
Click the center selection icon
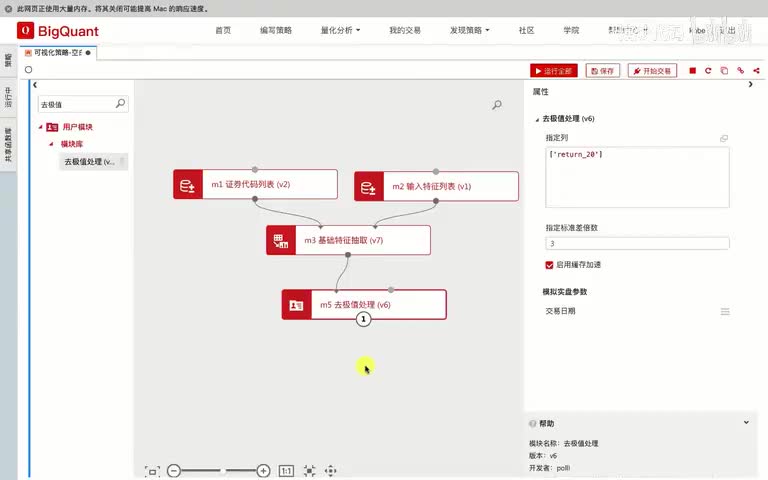[310, 471]
